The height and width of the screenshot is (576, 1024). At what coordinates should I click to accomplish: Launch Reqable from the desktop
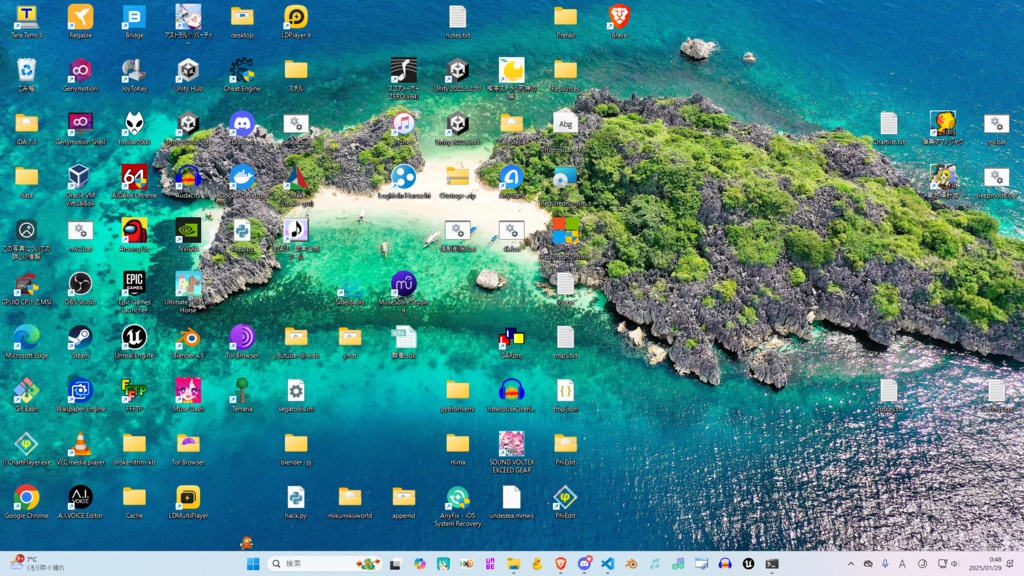(80, 22)
